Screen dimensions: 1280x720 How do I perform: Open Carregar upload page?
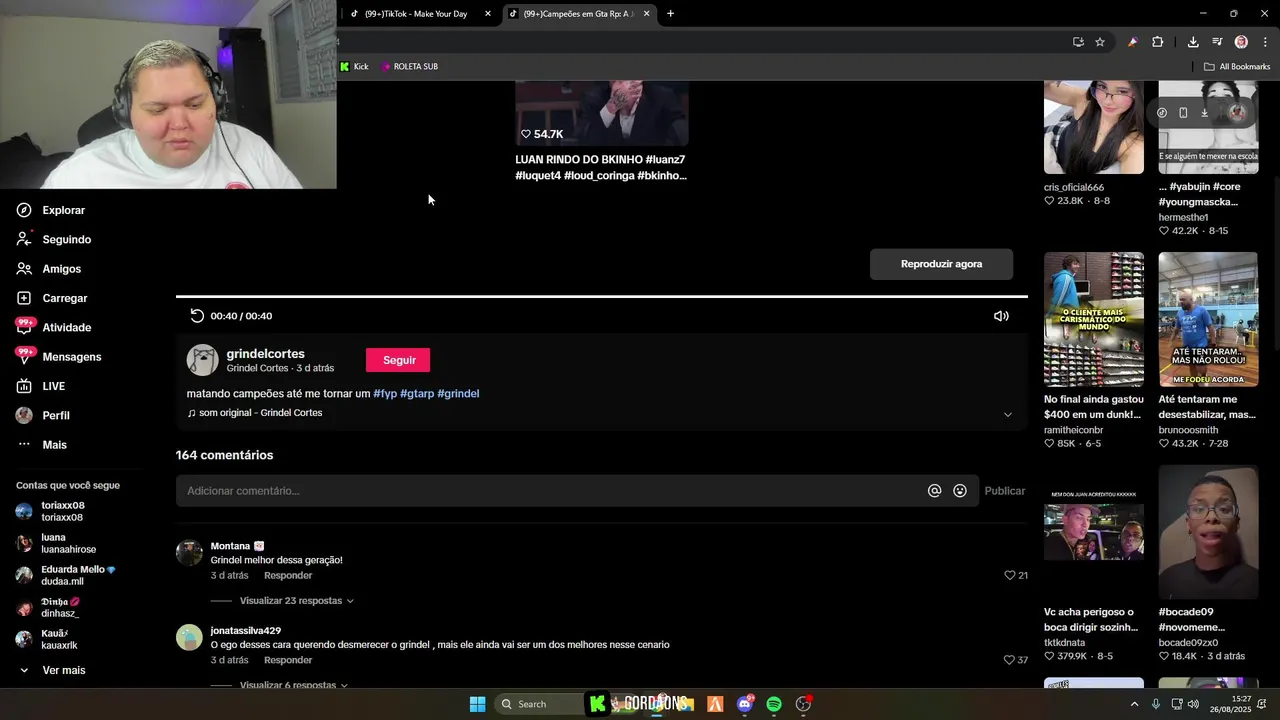(51, 298)
